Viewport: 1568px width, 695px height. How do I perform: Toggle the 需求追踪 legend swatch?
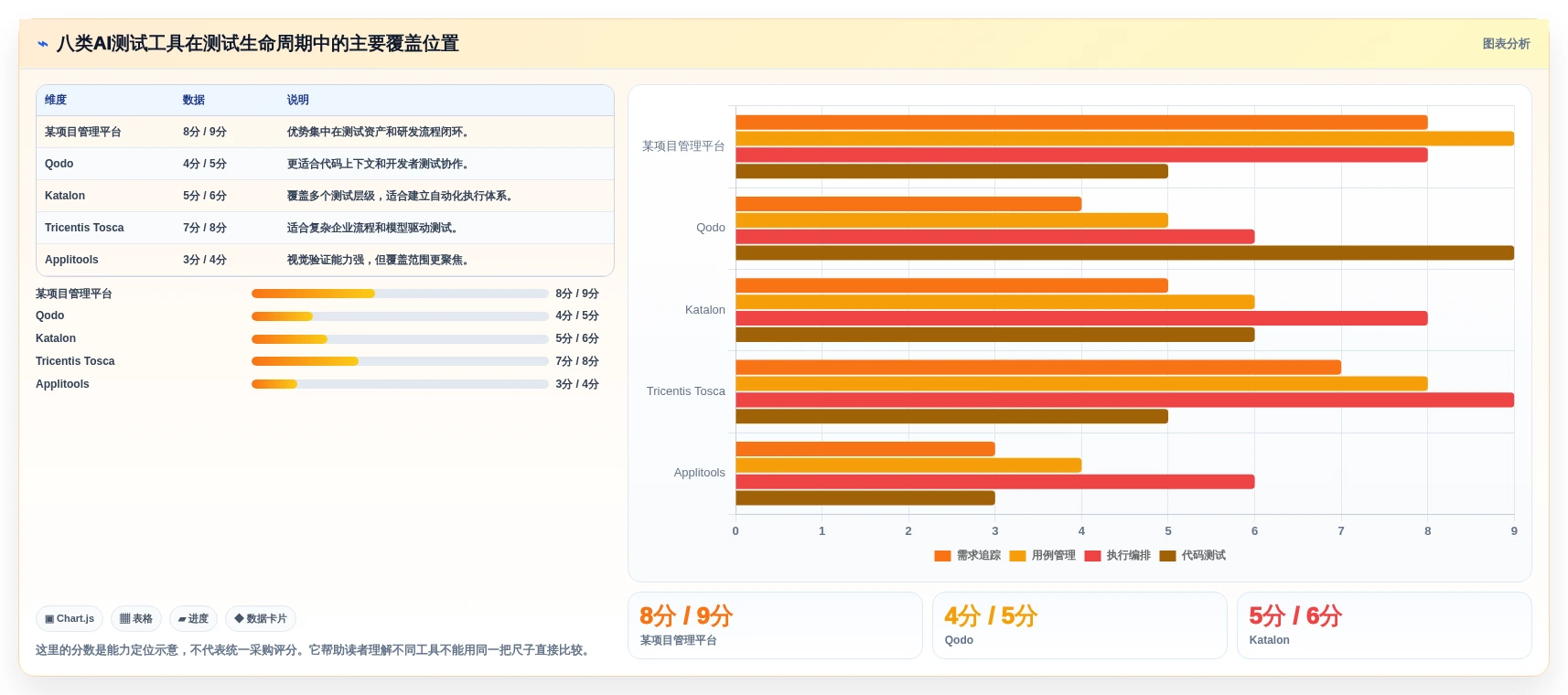coord(942,556)
